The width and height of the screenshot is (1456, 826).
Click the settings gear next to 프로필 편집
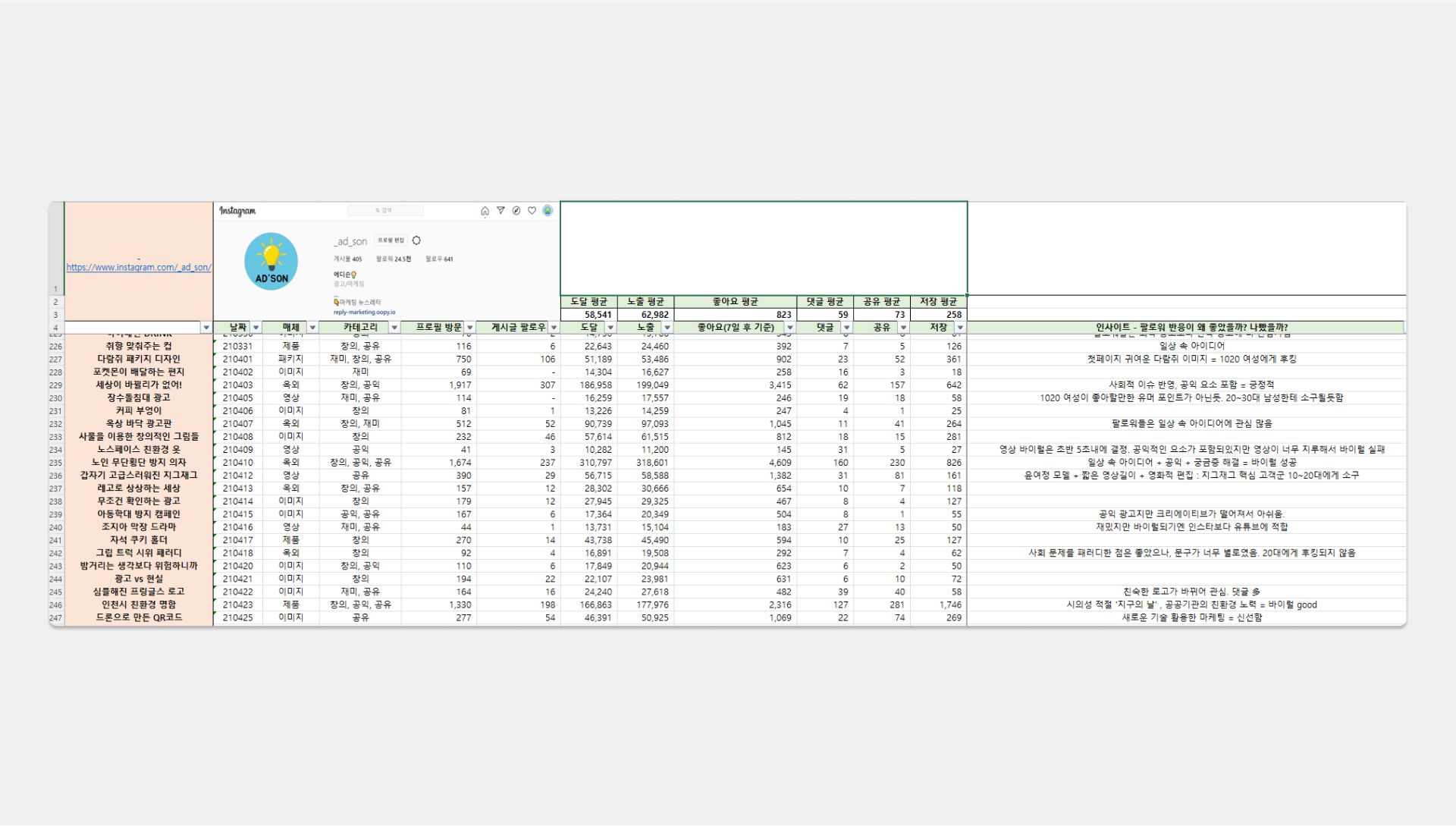[x=416, y=240]
